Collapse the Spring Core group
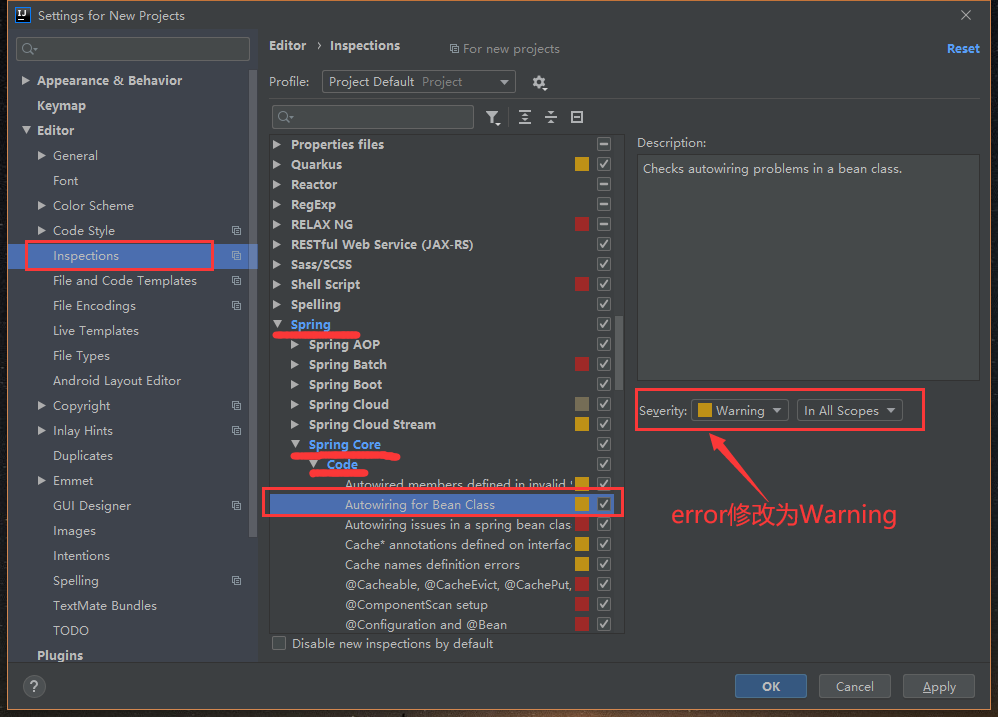Image resolution: width=998 pixels, height=717 pixels. point(295,444)
